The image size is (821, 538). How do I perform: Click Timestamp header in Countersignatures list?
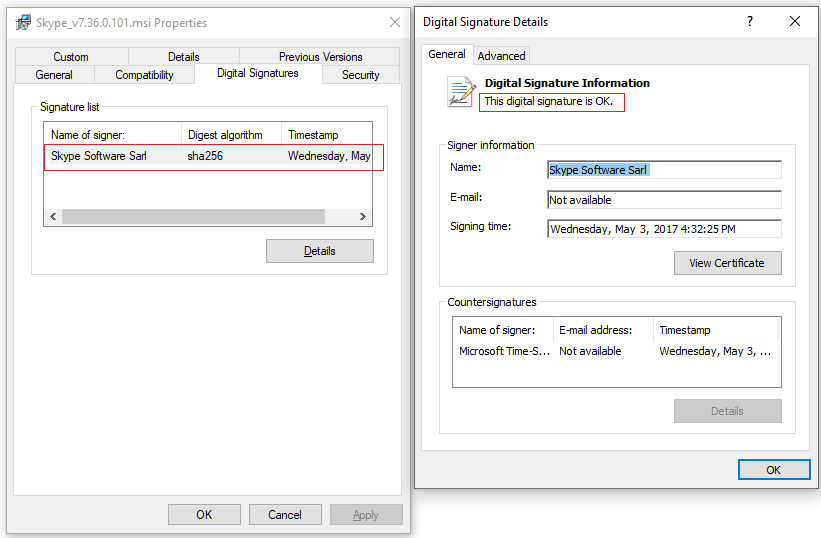click(x=716, y=330)
